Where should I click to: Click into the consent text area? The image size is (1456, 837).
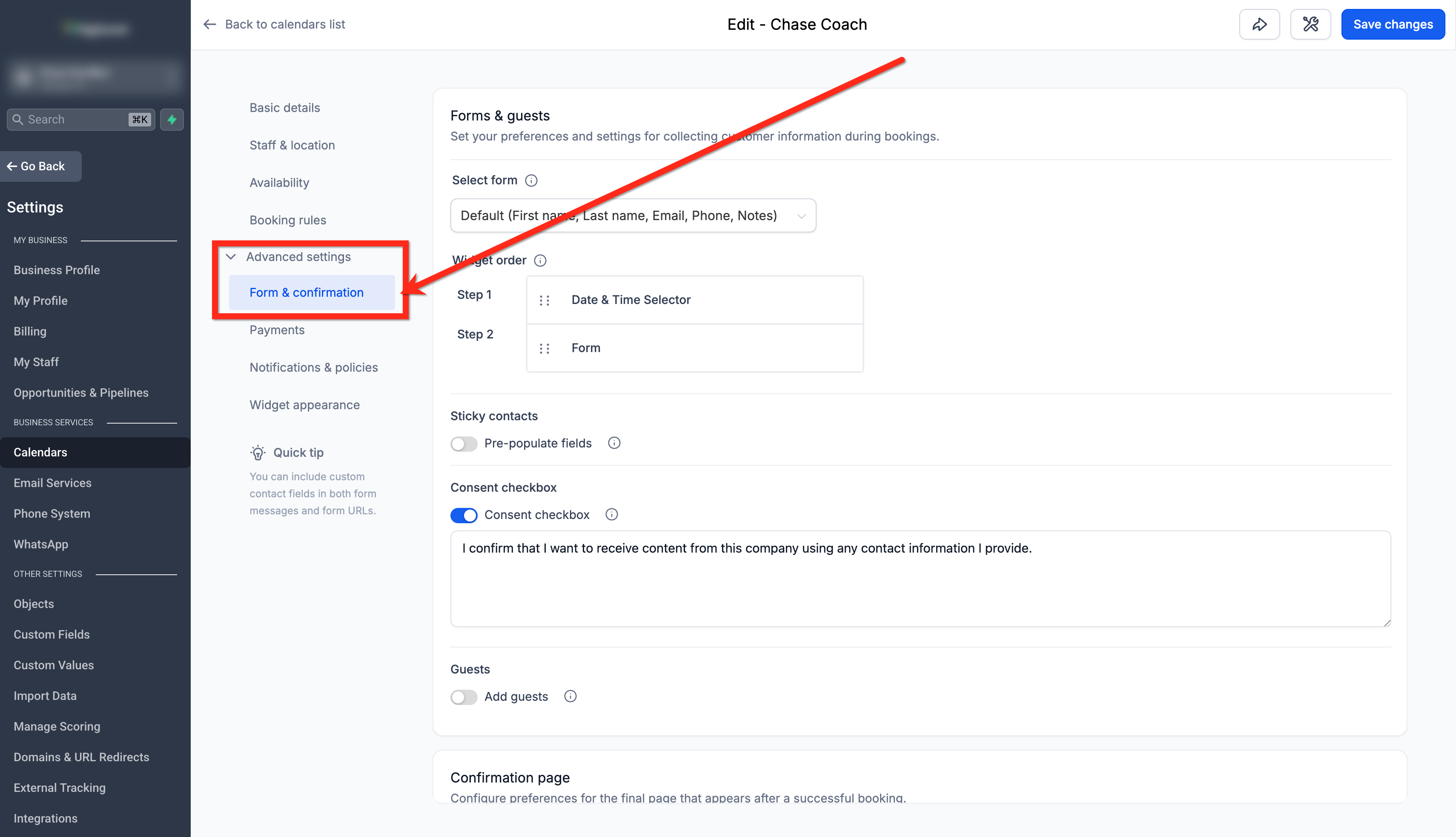pos(920,578)
